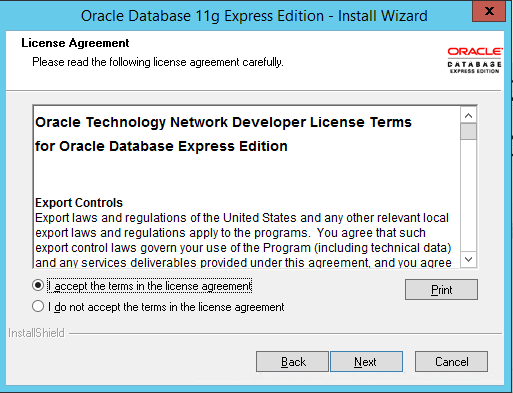Viewport: 513px width, 393px height.
Task: Click the license text scroll down arrow
Action: point(468,259)
